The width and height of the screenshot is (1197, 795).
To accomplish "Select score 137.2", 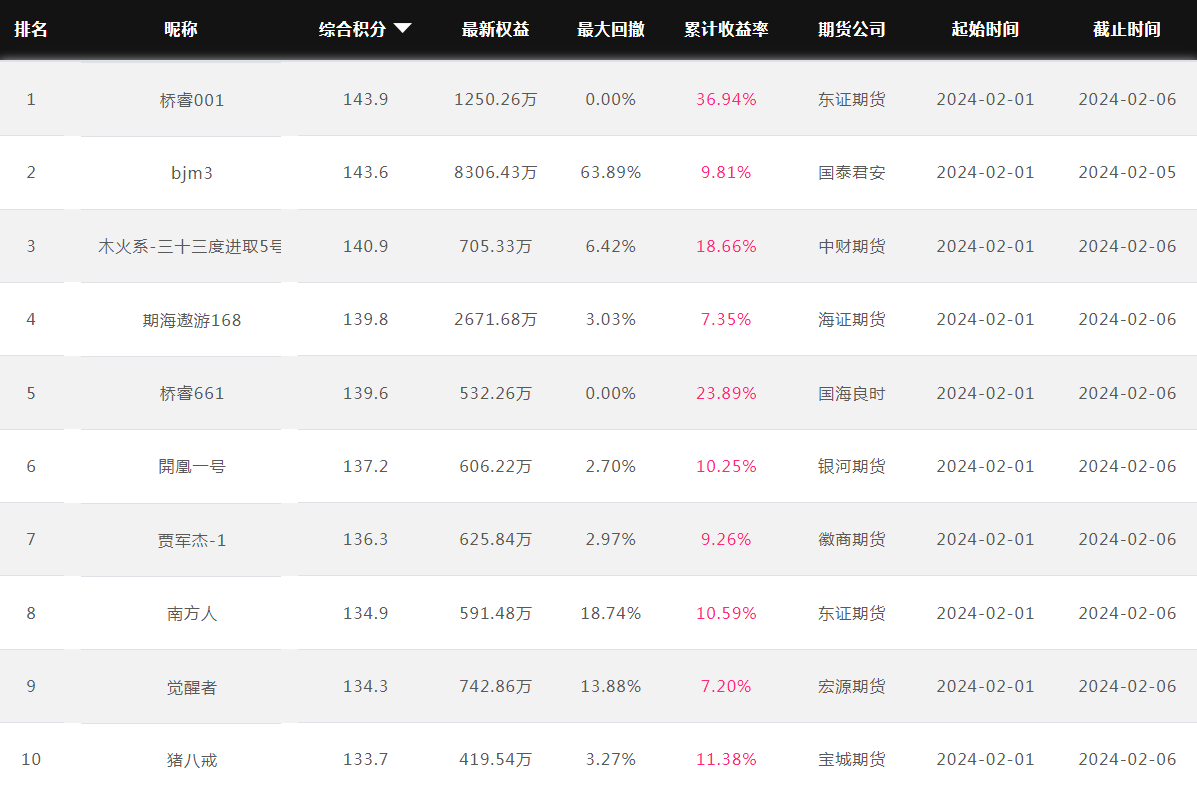I will [x=366, y=466].
